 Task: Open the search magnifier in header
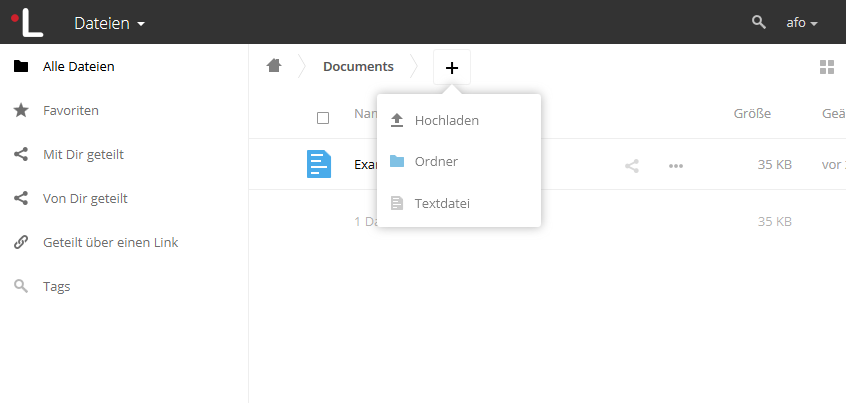coord(759,22)
